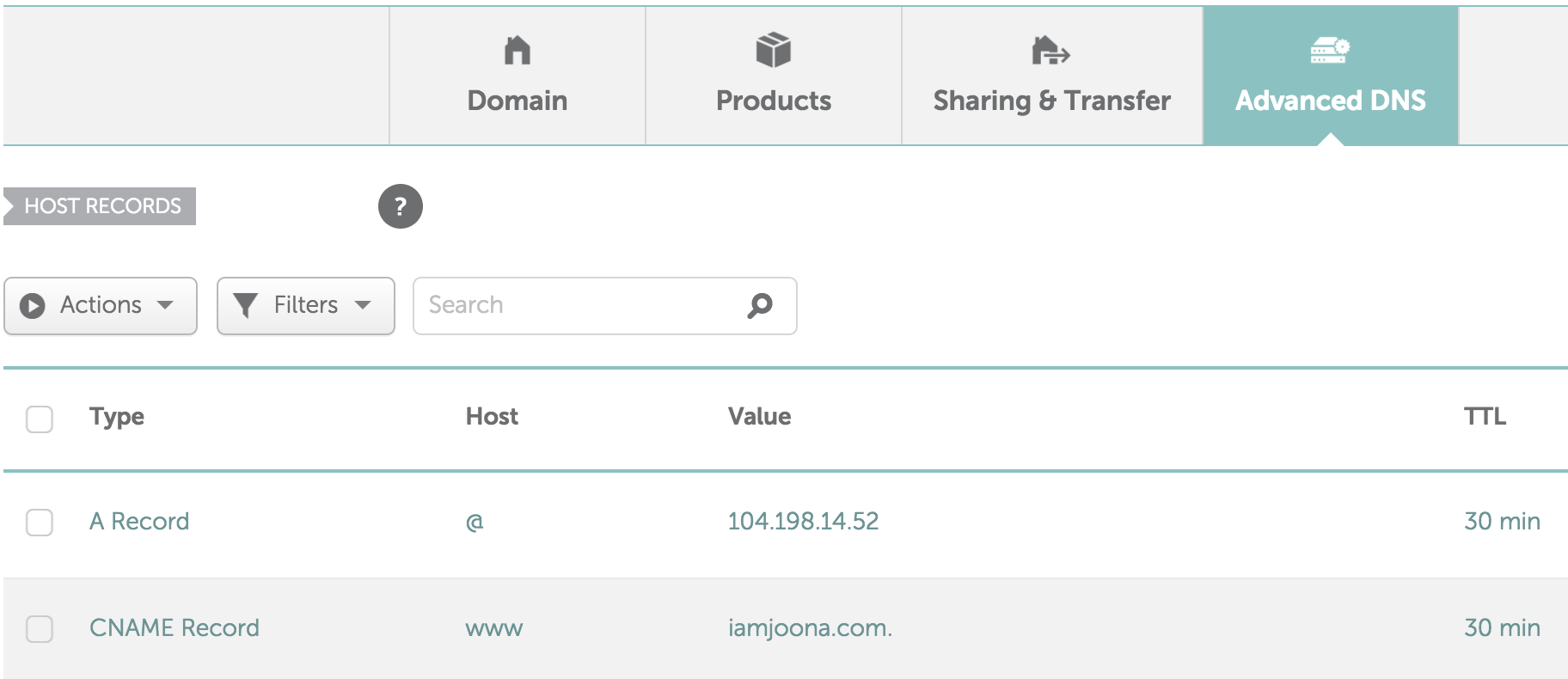Open the Host Records help question mark
Screen dimensions: 1568x679
coord(401,206)
